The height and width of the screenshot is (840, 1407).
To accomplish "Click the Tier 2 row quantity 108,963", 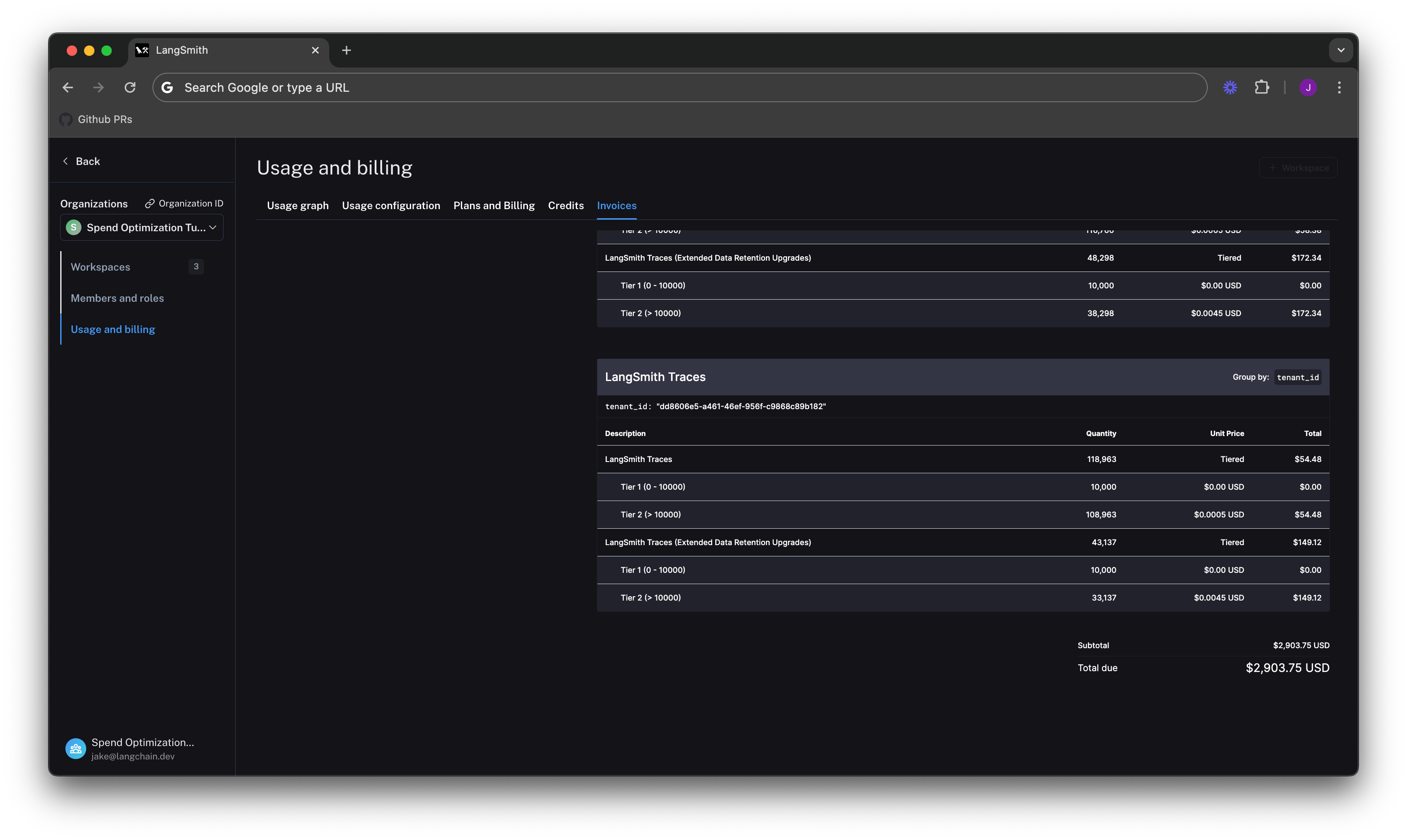I will 1101,514.
